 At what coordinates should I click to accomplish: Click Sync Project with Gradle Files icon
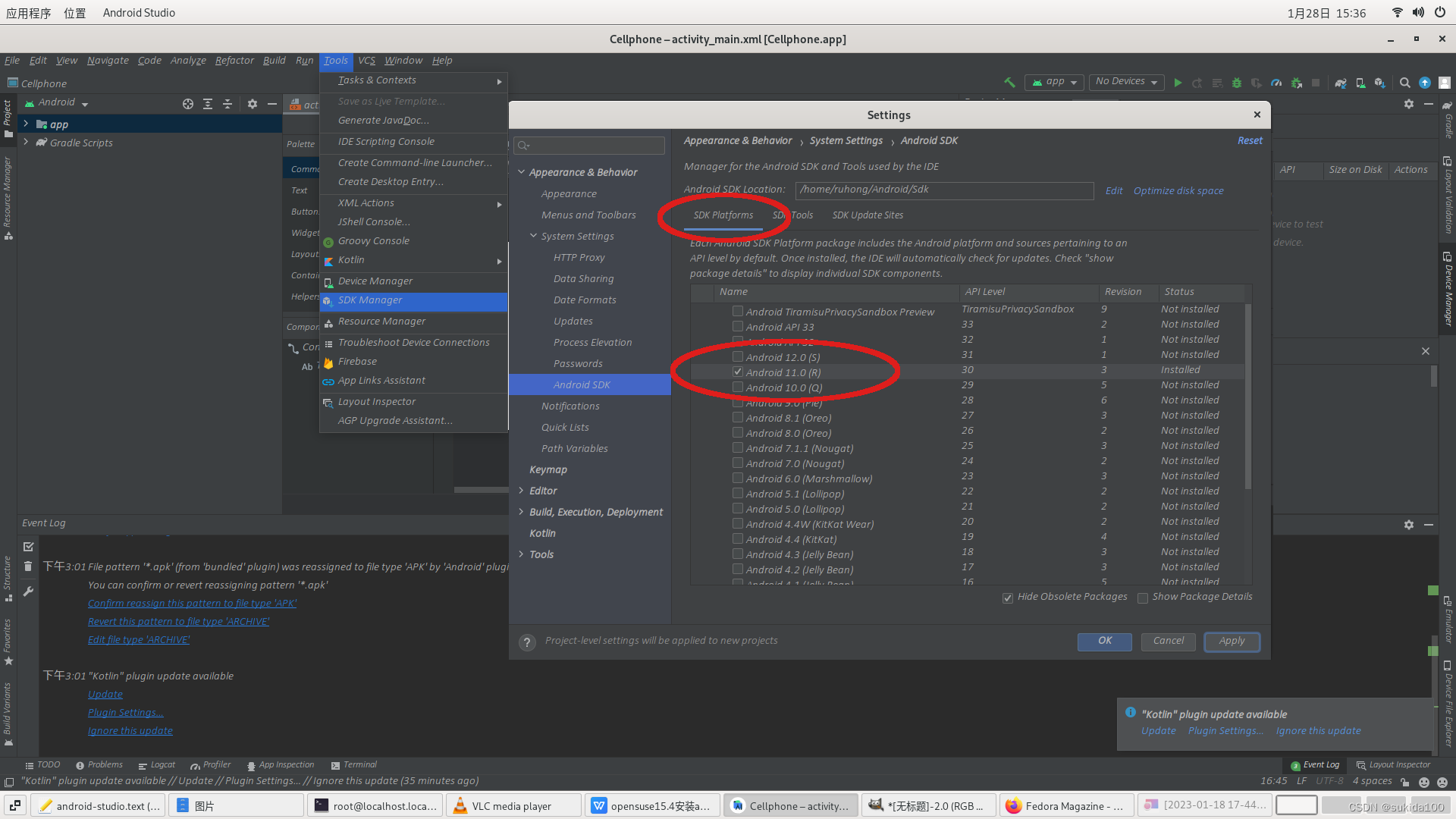[x=1341, y=83]
